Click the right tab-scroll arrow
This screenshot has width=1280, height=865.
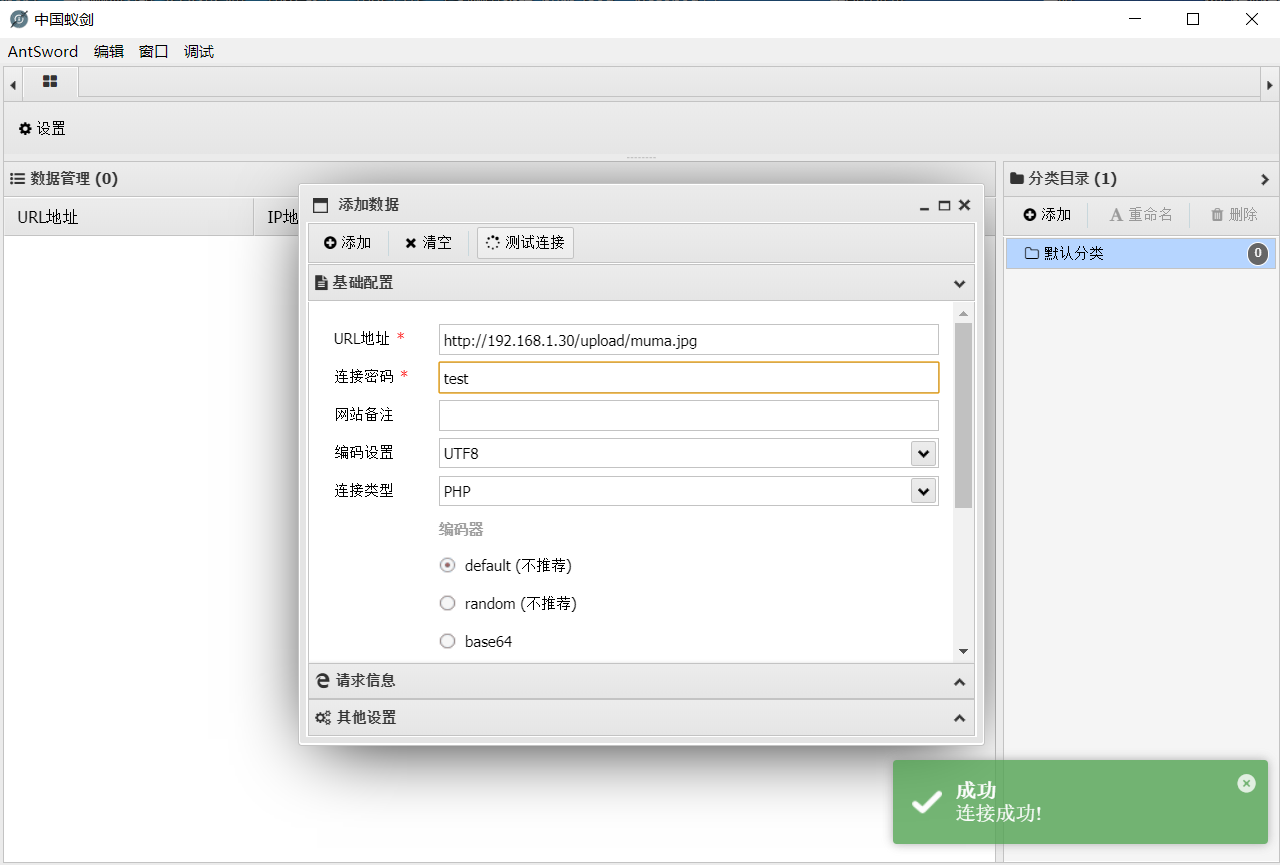[x=1270, y=86]
